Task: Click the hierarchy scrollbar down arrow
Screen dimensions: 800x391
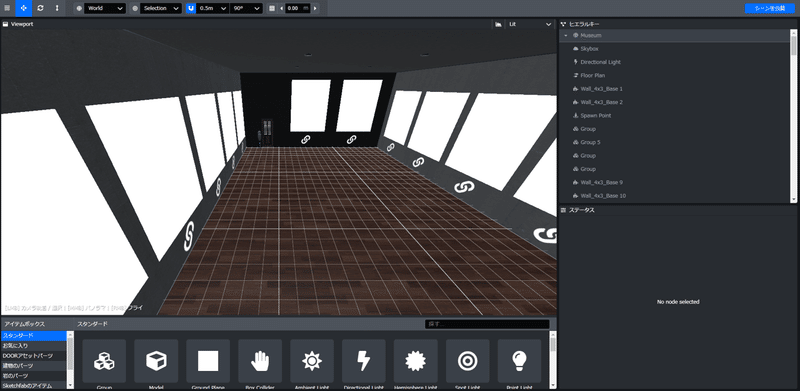Action: [x=793, y=200]
